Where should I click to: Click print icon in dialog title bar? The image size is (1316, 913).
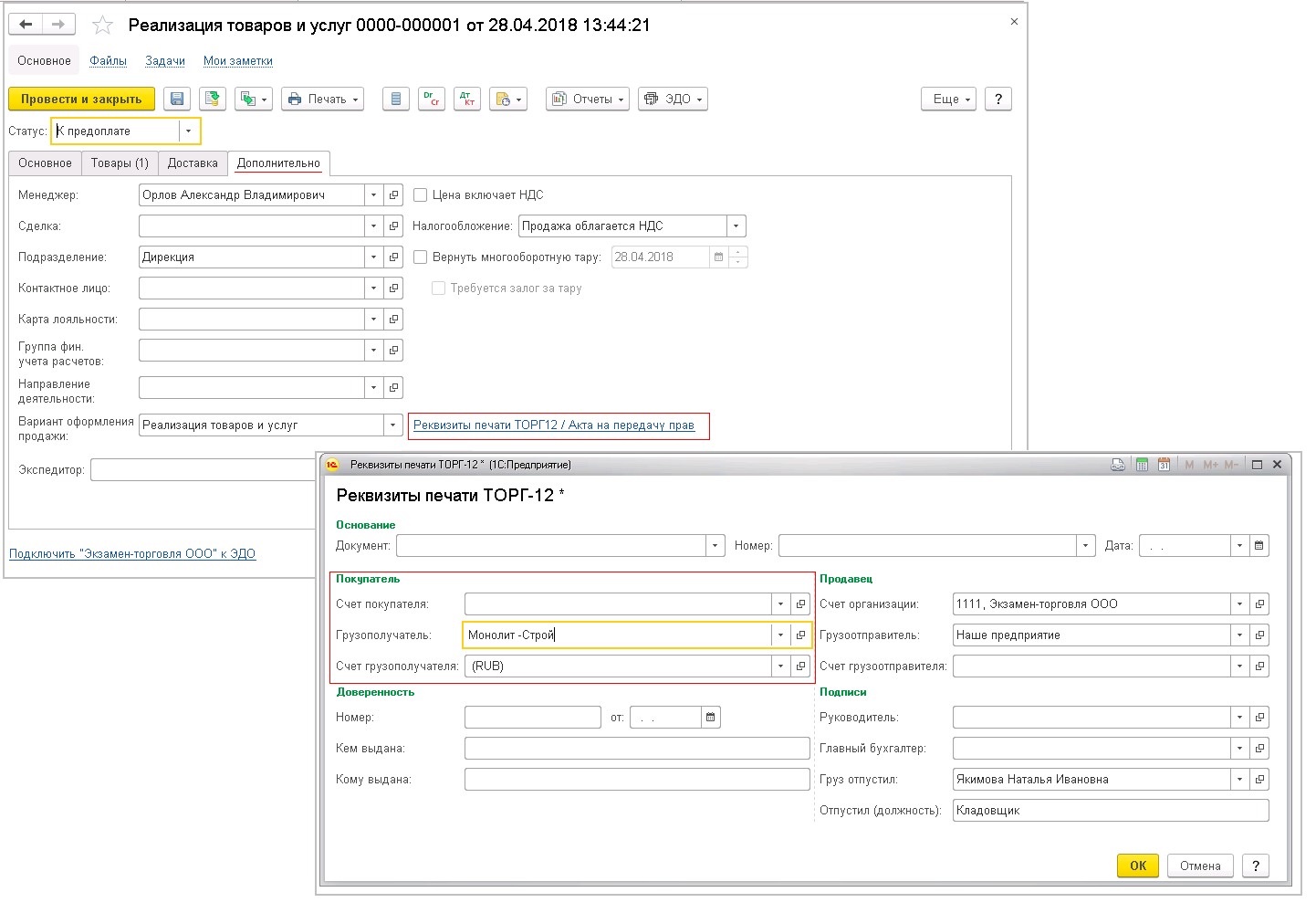pyautogui.click(x=1118, y=464)
